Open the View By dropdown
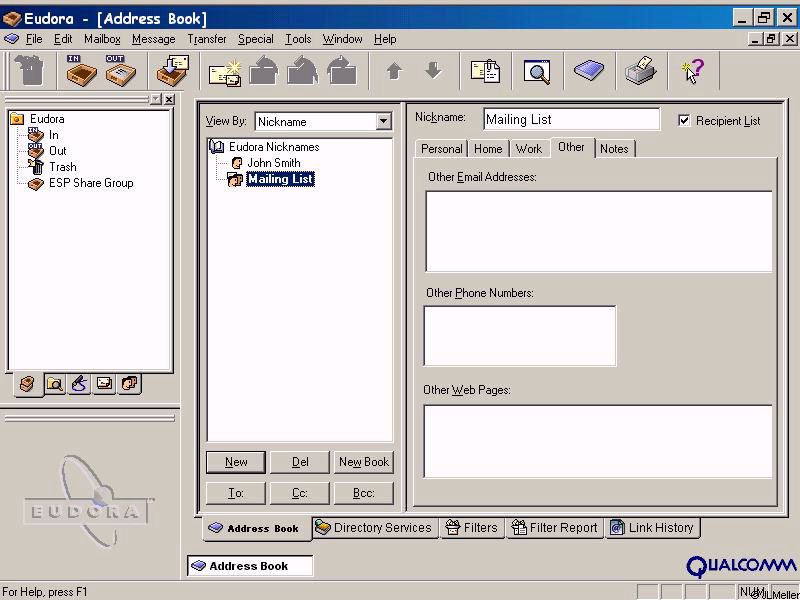 [383, 121]
